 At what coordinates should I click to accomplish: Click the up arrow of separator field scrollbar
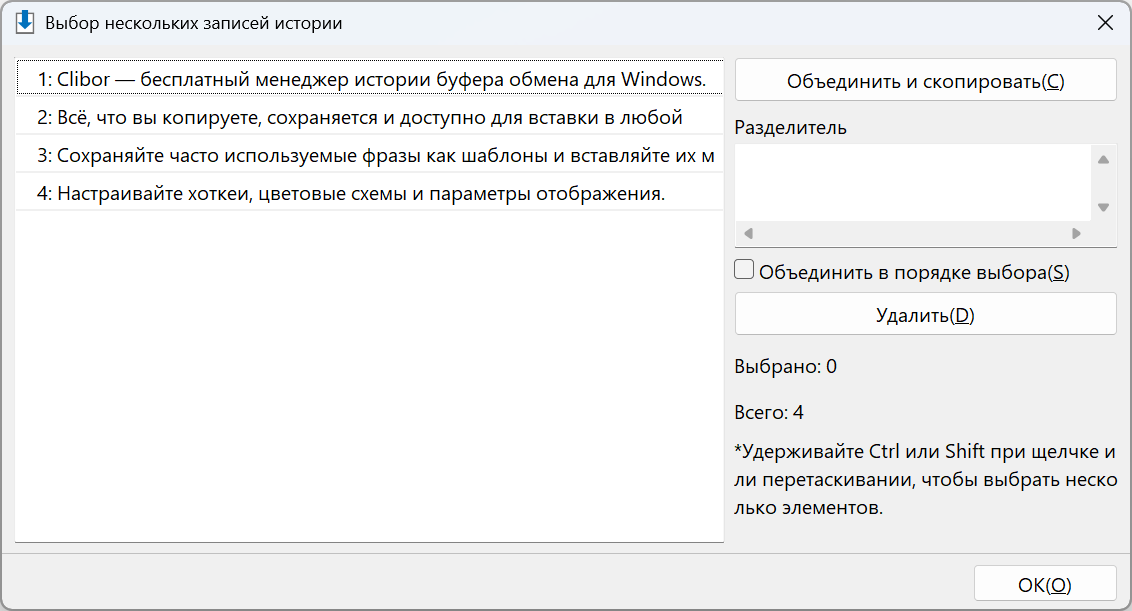1103,160
